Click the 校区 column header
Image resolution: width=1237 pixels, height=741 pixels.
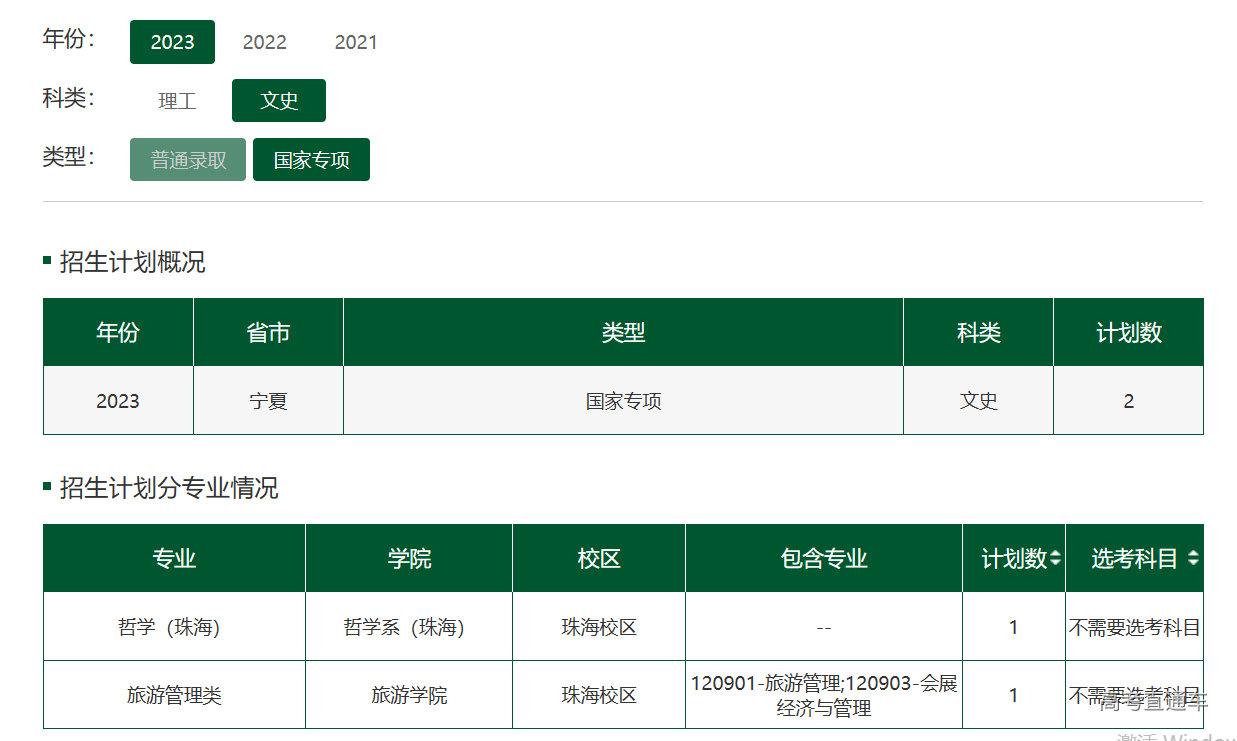point(599,558)
